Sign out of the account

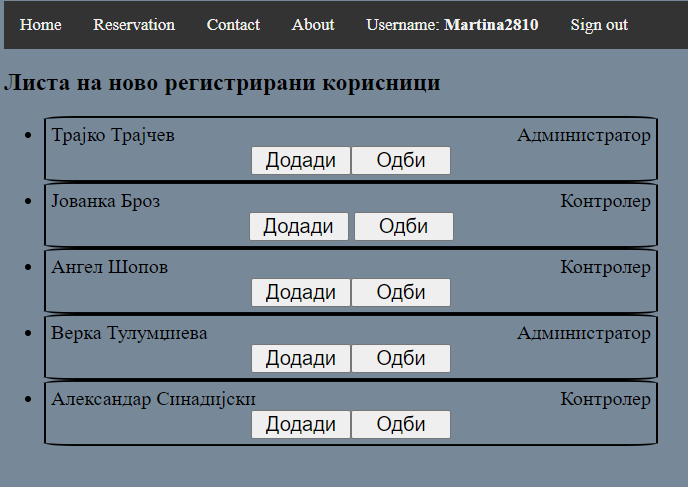click(x=599, y=25)
